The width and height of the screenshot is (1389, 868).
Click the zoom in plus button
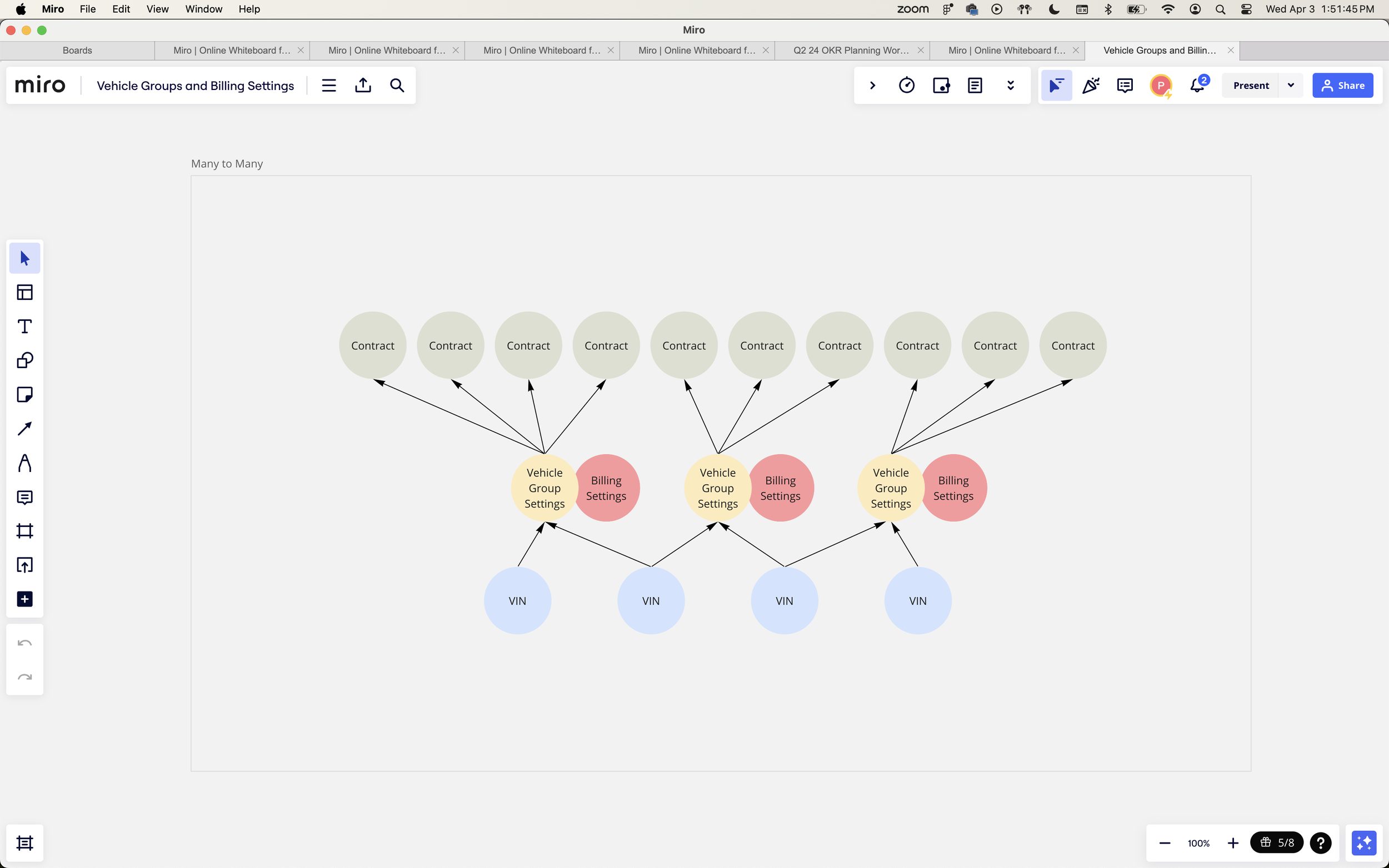pos(1232,843)
